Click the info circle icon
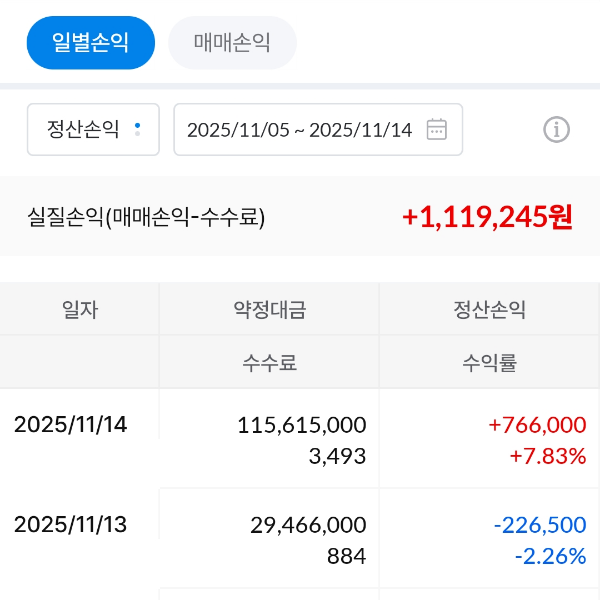600x600 pixels. (556, 129)
